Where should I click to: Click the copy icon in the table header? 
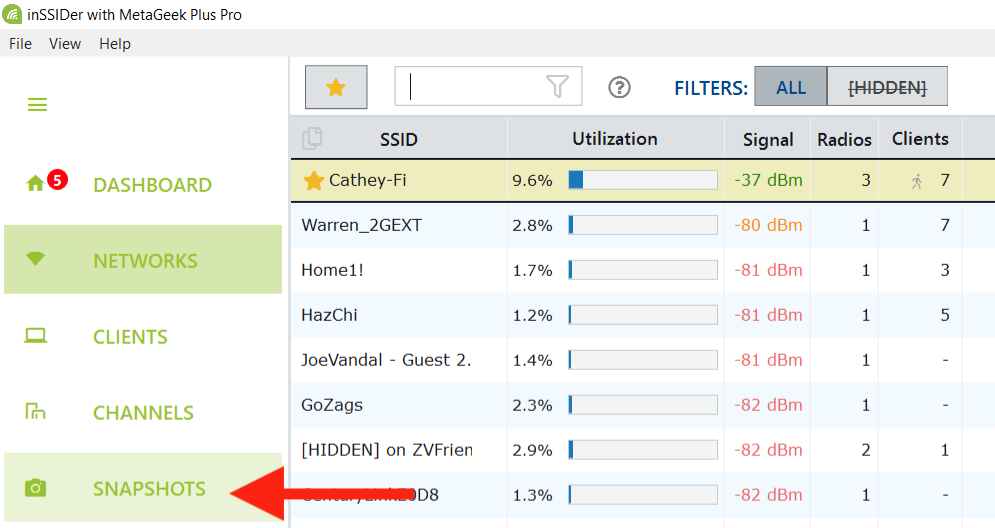tap(312, 138)
